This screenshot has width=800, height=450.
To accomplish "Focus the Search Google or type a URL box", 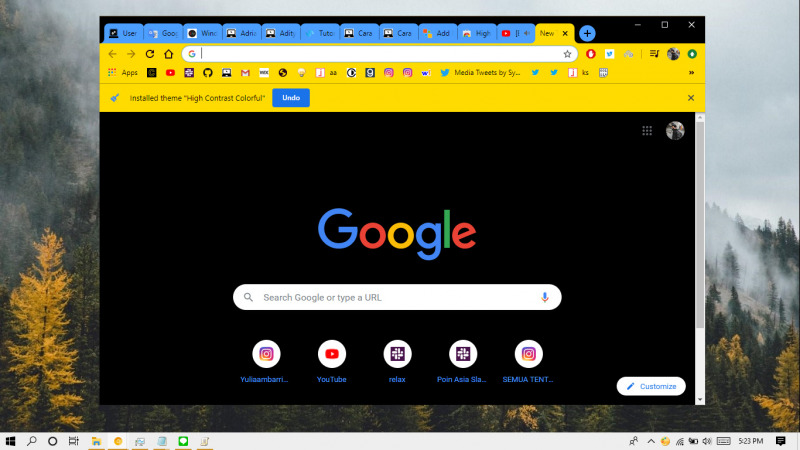I will coord(397,297).
